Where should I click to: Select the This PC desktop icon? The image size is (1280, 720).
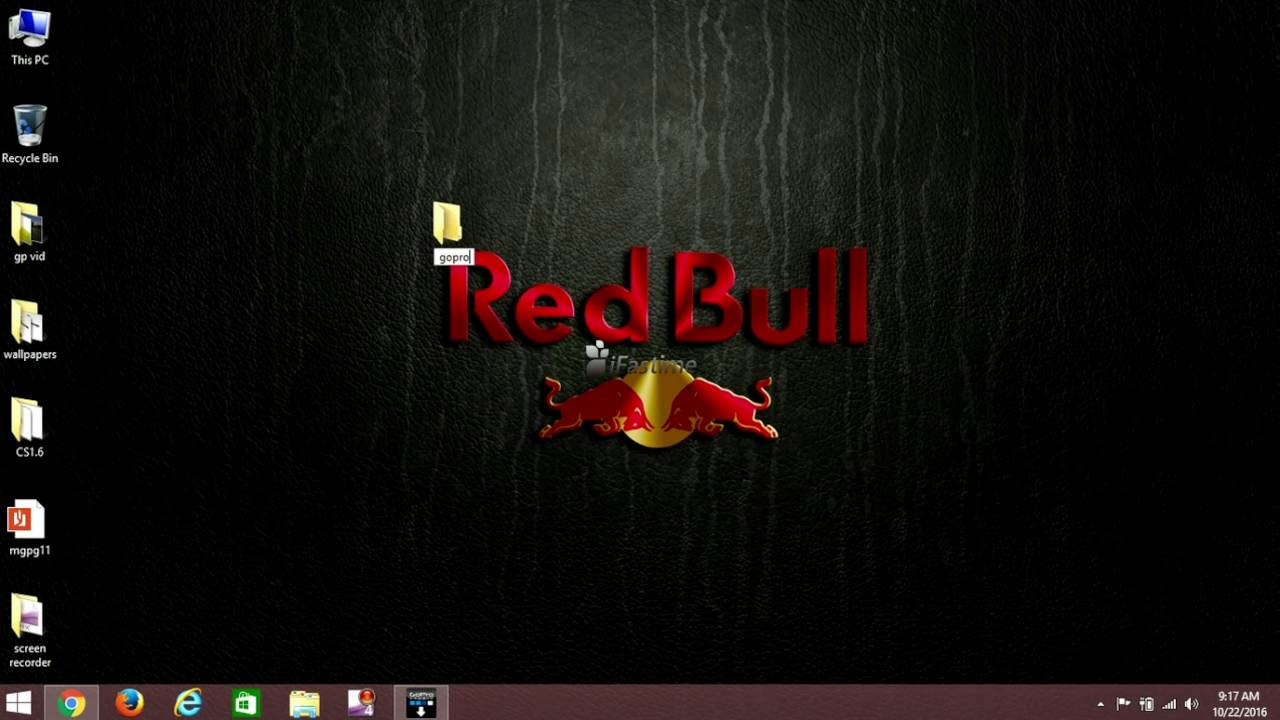[x=29, y=37]
